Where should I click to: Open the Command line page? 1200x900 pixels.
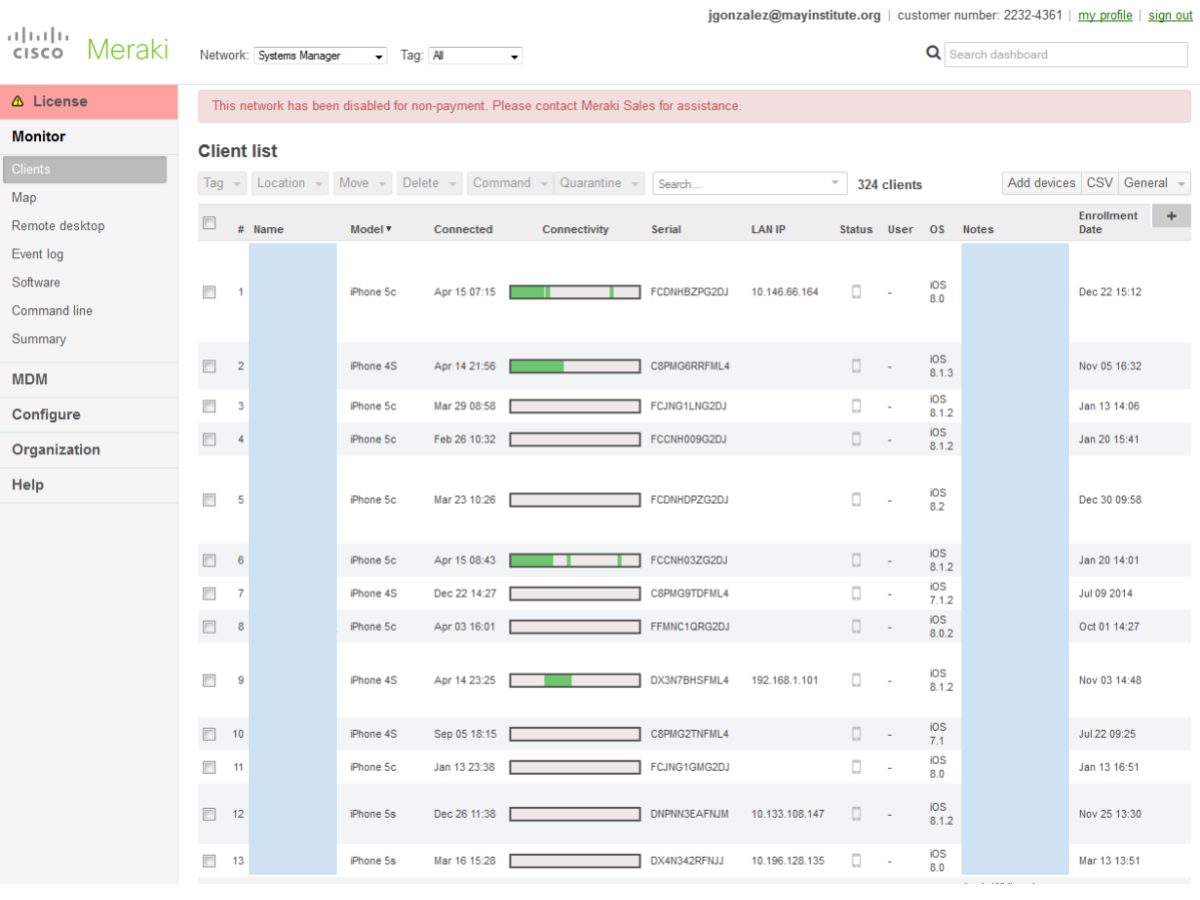tap(52, 311)
